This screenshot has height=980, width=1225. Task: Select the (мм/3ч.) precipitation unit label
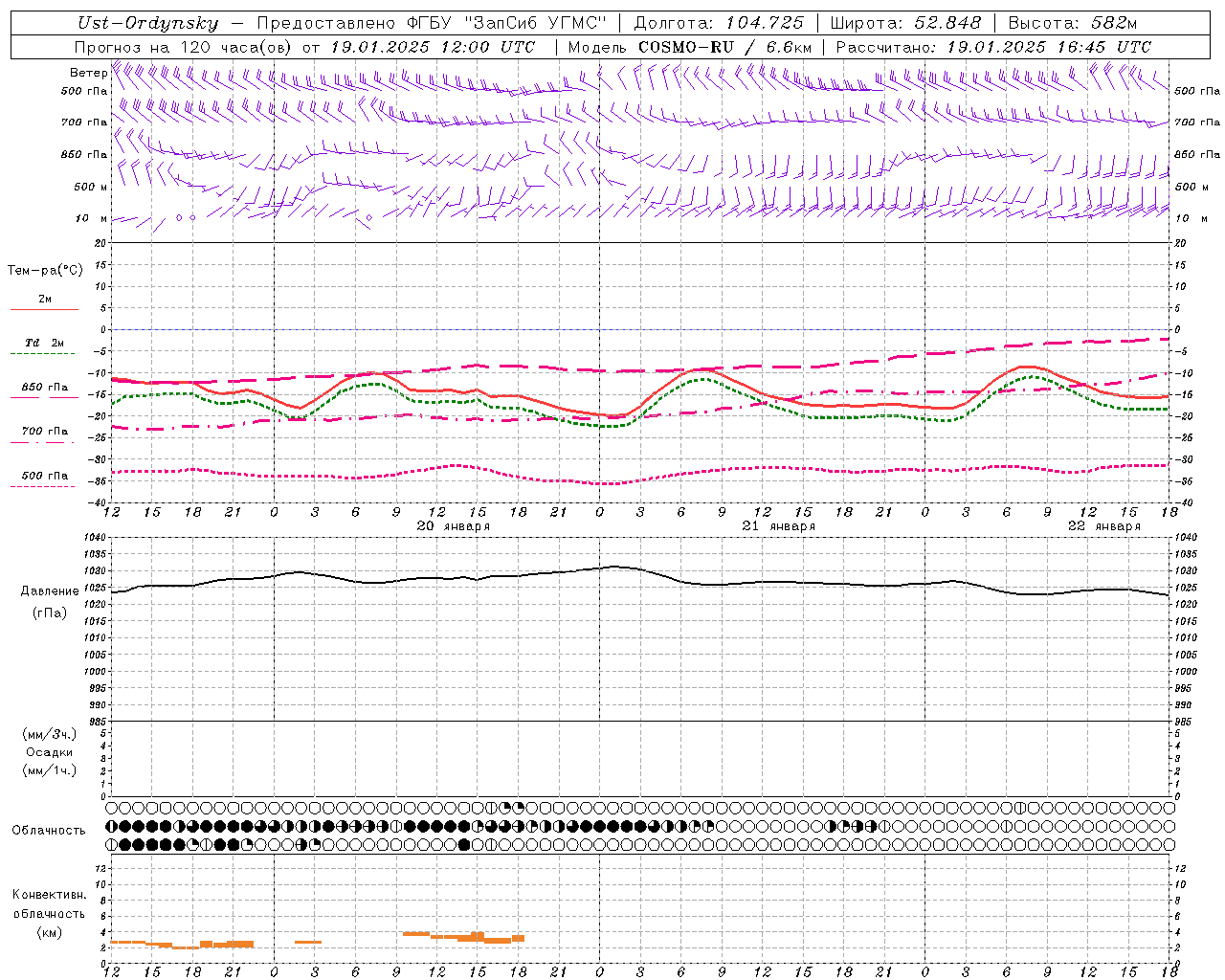point(50,734)
